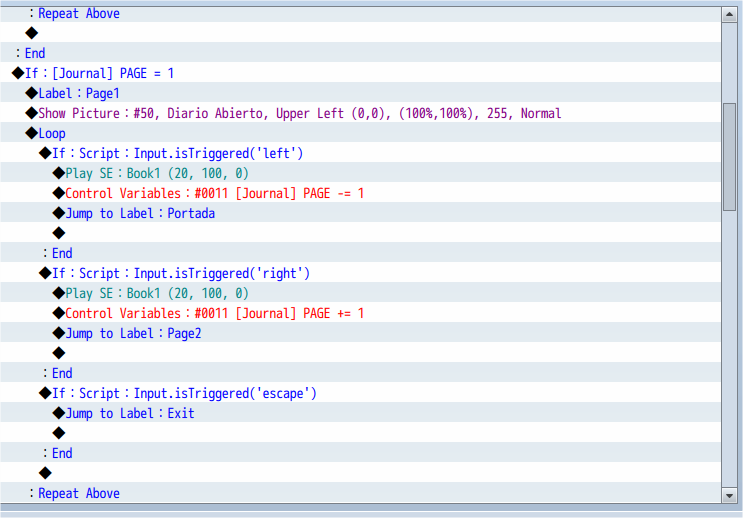Click empty diamond row below Jump to Portada

click(x=360, y=233)
